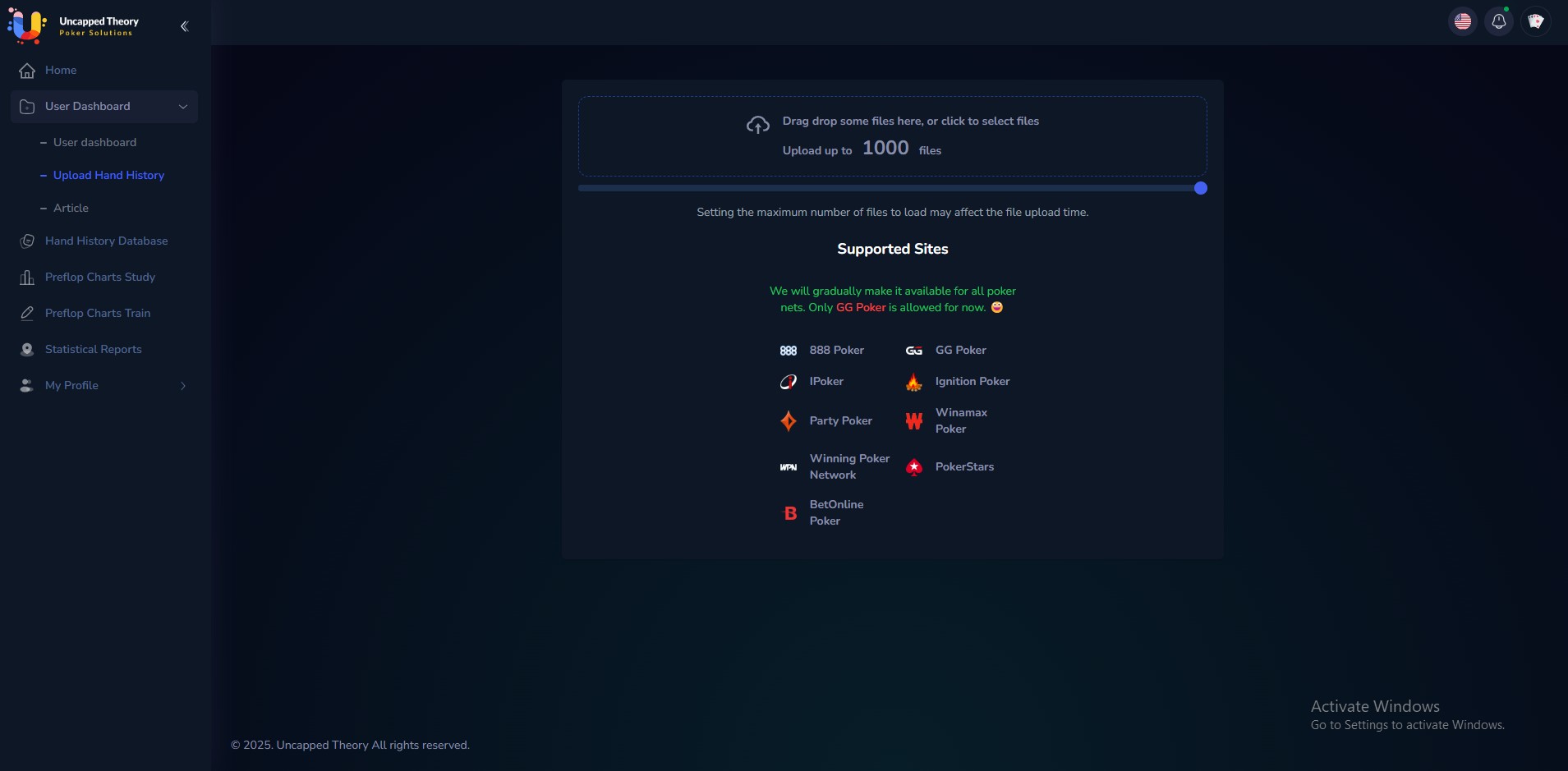Click the Statistical Reports icon

coord(27,350)
